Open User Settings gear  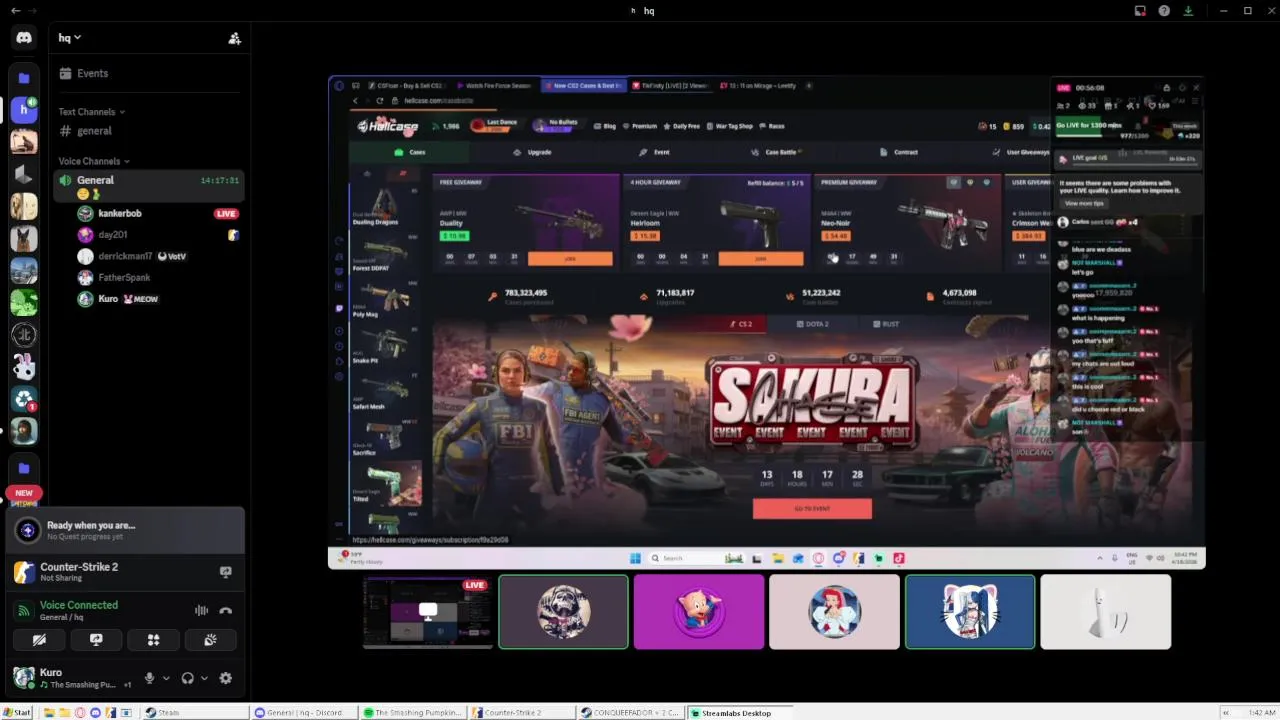pyautogui.click(x=226, y=678)
